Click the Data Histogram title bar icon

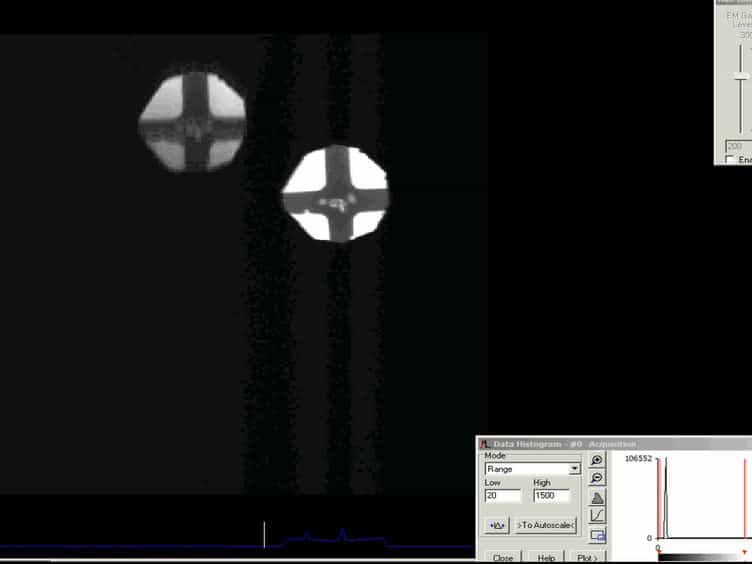[484, 444]
